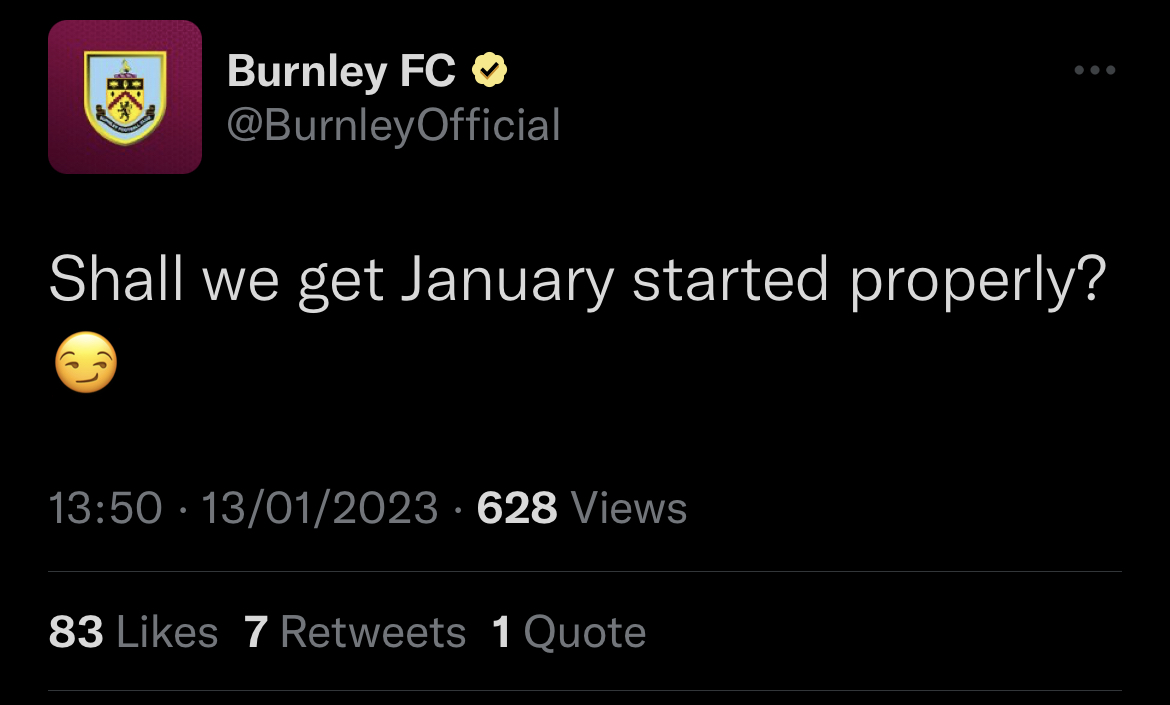This screenshot has height=705, width=1170.
Task: Click the 13:50 timestamp
Action: pos(105,508)
